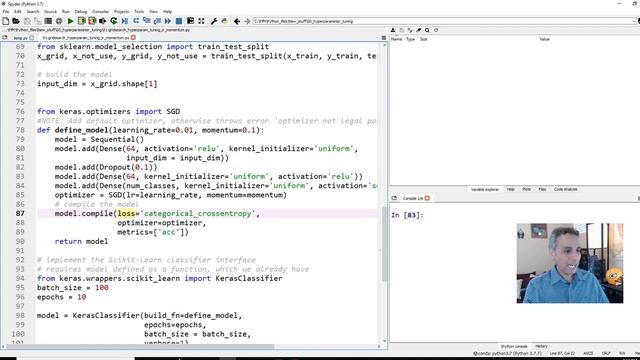Click the editor vertical scrollbar handle
Screen dimensions: 640x360
(x=384, y=244)
